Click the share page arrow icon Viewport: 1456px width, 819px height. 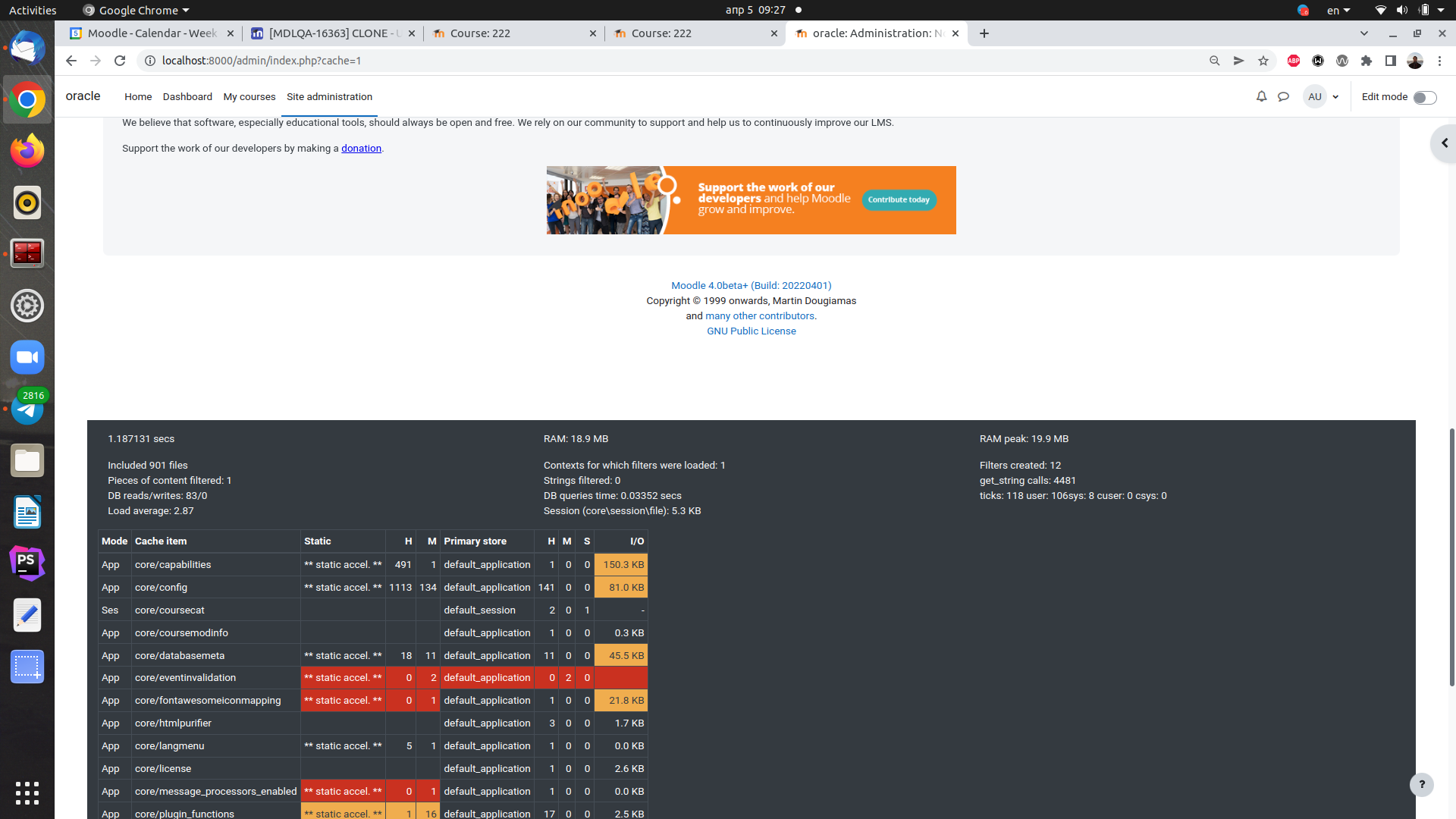click(1239, 61)
